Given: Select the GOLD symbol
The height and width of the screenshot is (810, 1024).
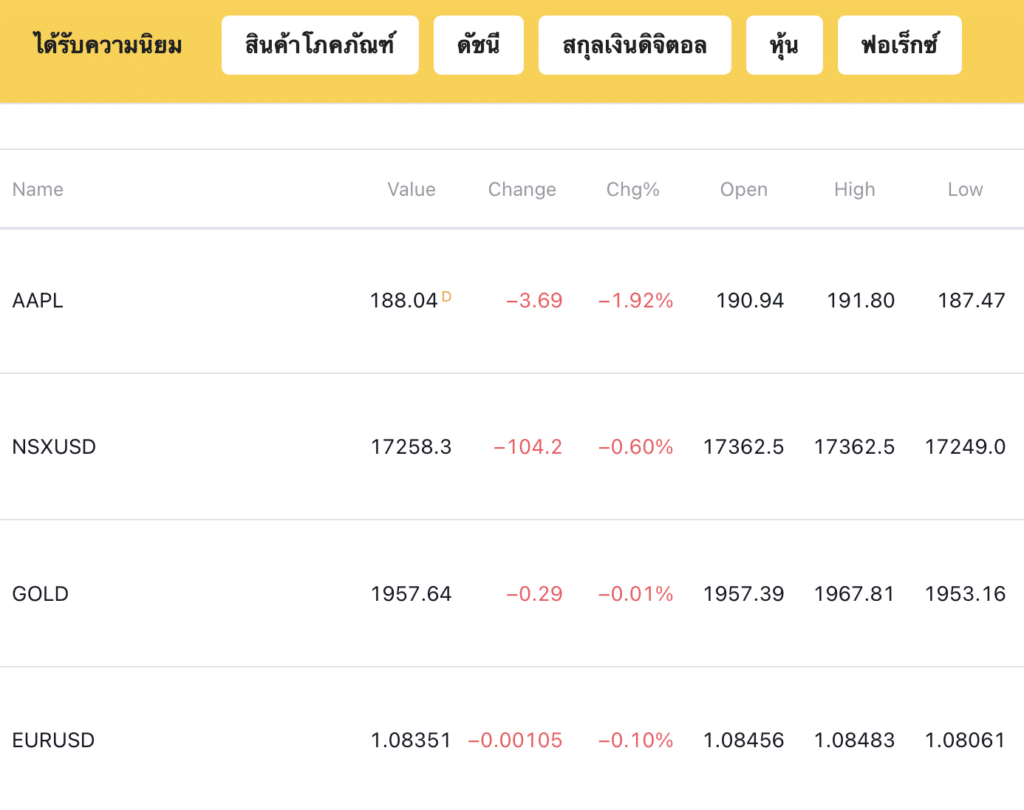Looking at the screenshot, I should pyautogui.click(x=41, y=594).
